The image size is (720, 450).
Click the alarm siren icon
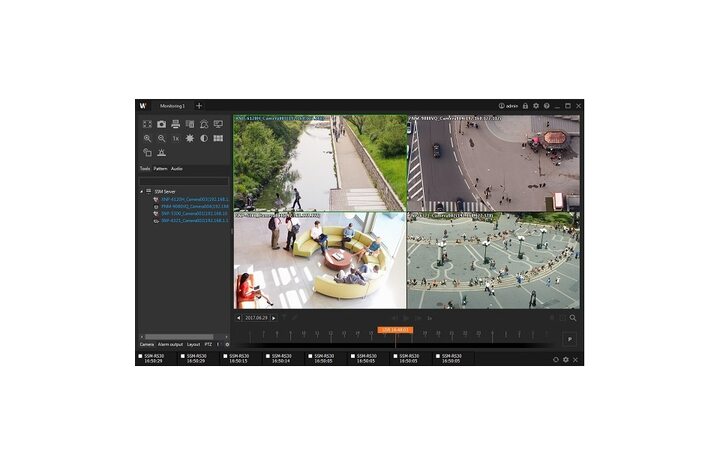(161, 153)
